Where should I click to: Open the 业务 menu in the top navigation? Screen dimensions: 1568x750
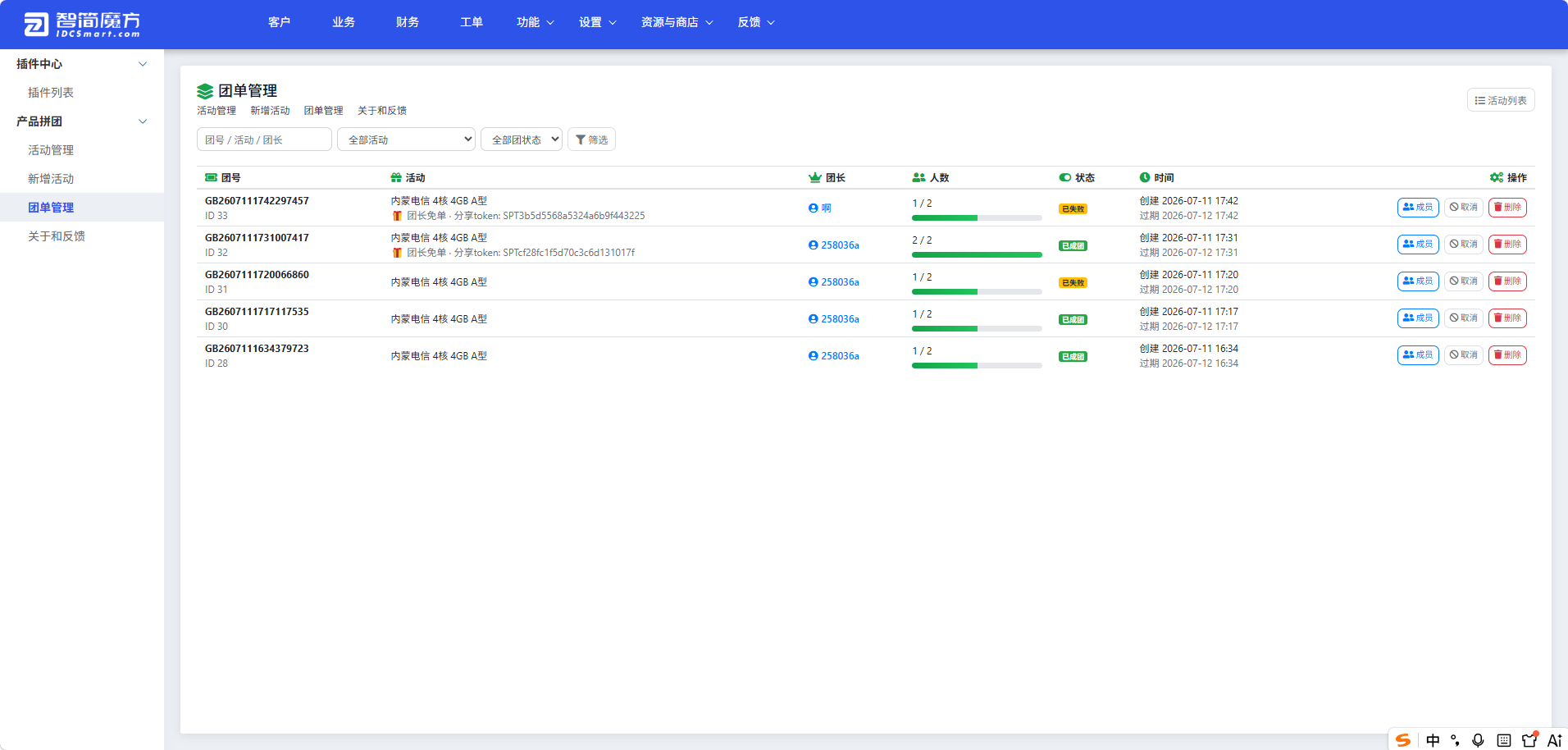344,22
